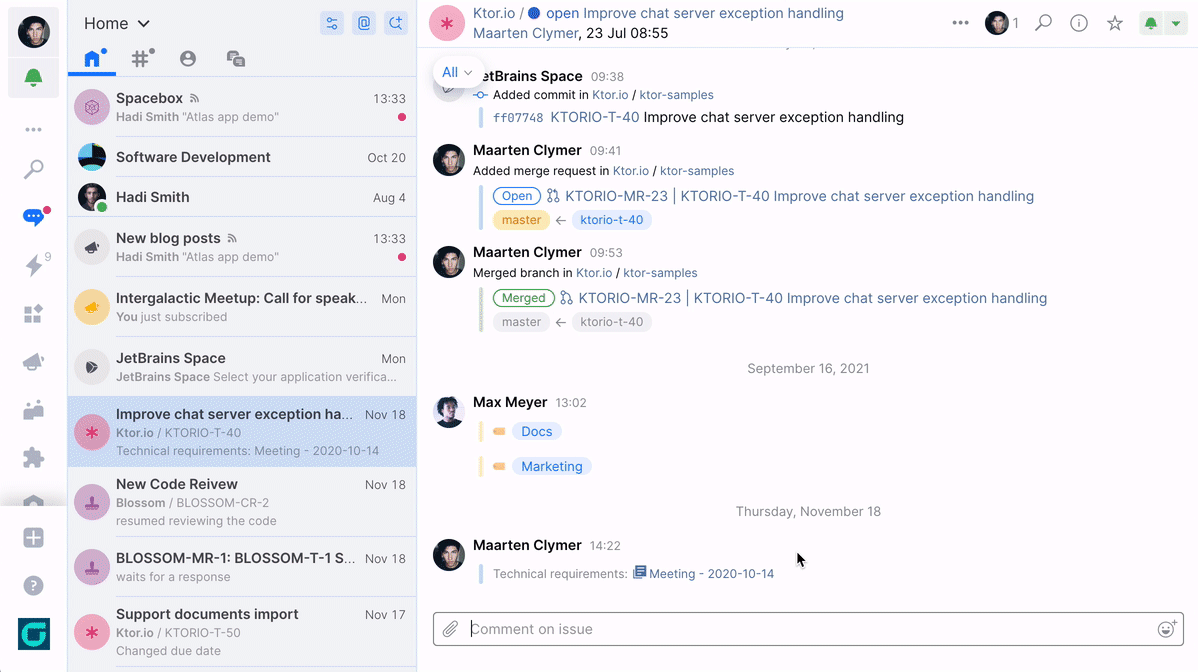The height and width of the screenshot is (672, 1198).
Task: Open commit ff07748 link
Action: click(518, 118)
